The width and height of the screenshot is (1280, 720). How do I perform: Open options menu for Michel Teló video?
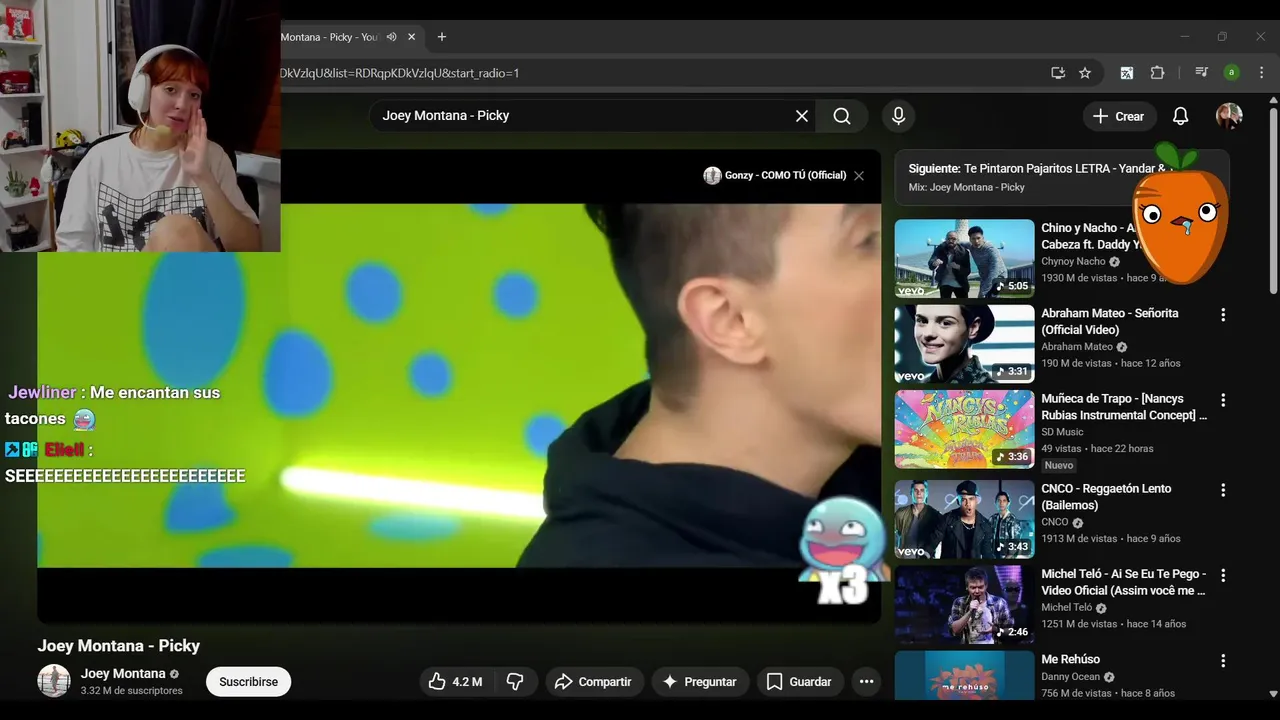(1222, 576)
